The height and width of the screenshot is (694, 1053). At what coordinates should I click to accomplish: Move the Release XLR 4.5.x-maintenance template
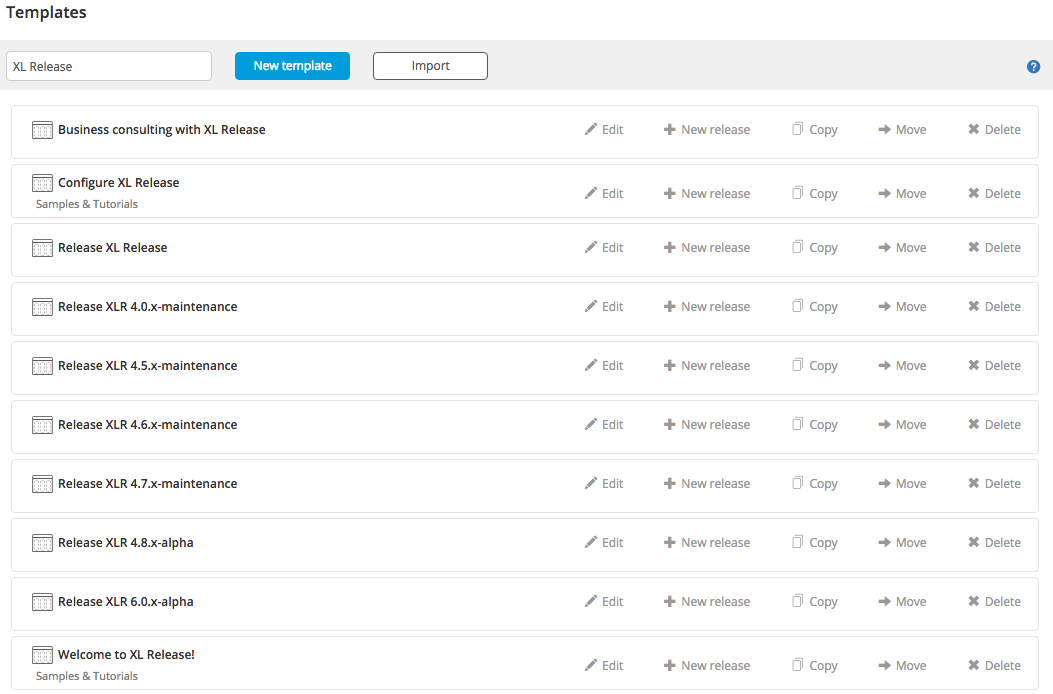tap(903, 365)
